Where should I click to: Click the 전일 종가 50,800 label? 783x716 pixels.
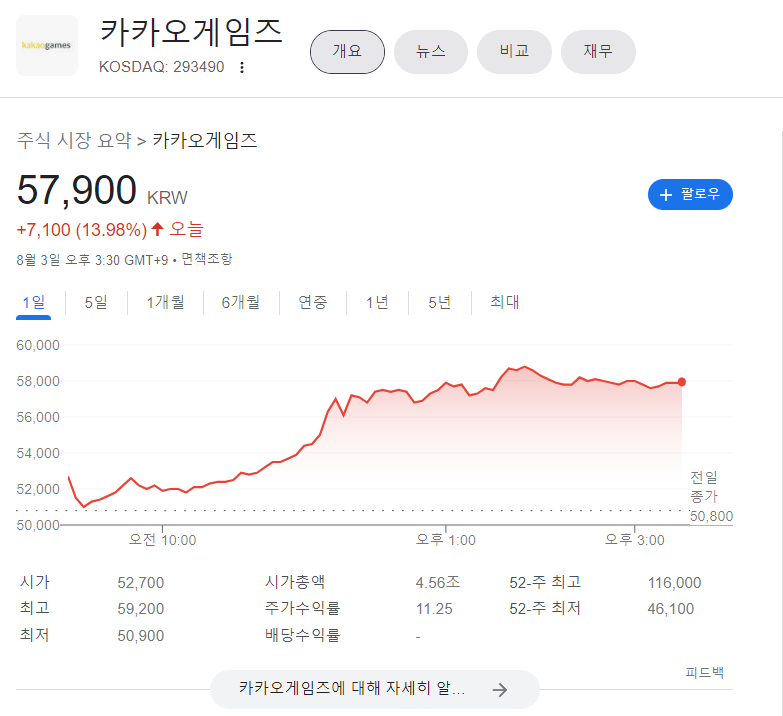pyautogui.click(x=711, y=496)
